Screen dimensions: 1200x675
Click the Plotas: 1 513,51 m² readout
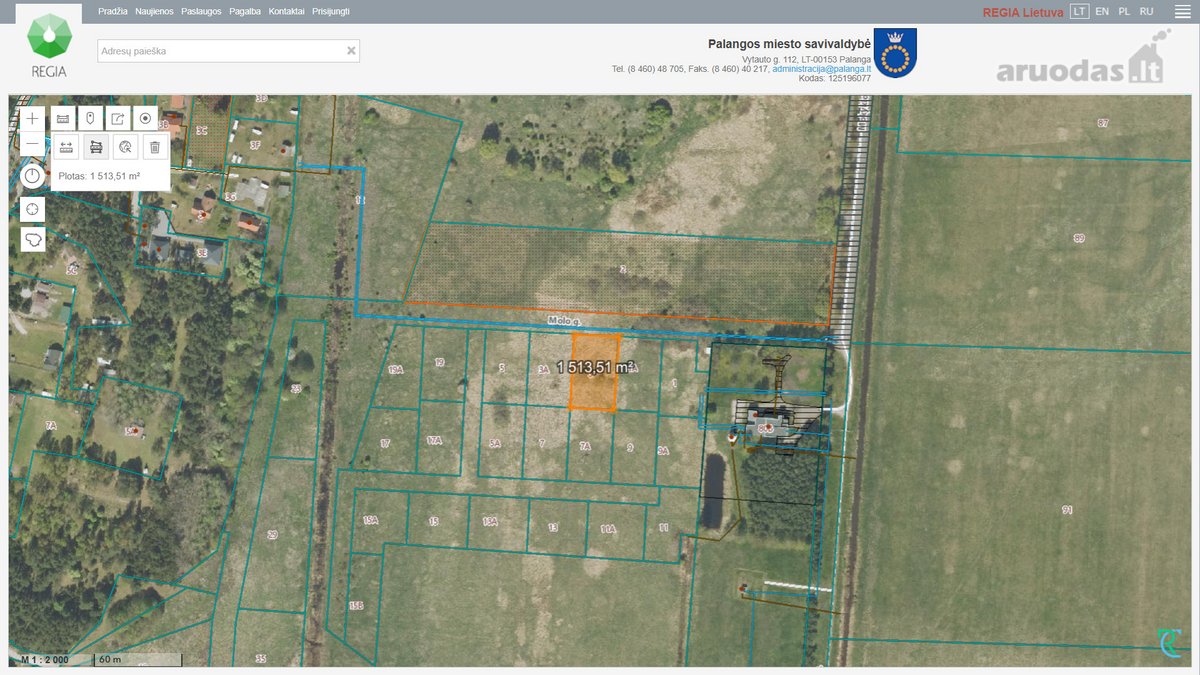pos(99,176)
